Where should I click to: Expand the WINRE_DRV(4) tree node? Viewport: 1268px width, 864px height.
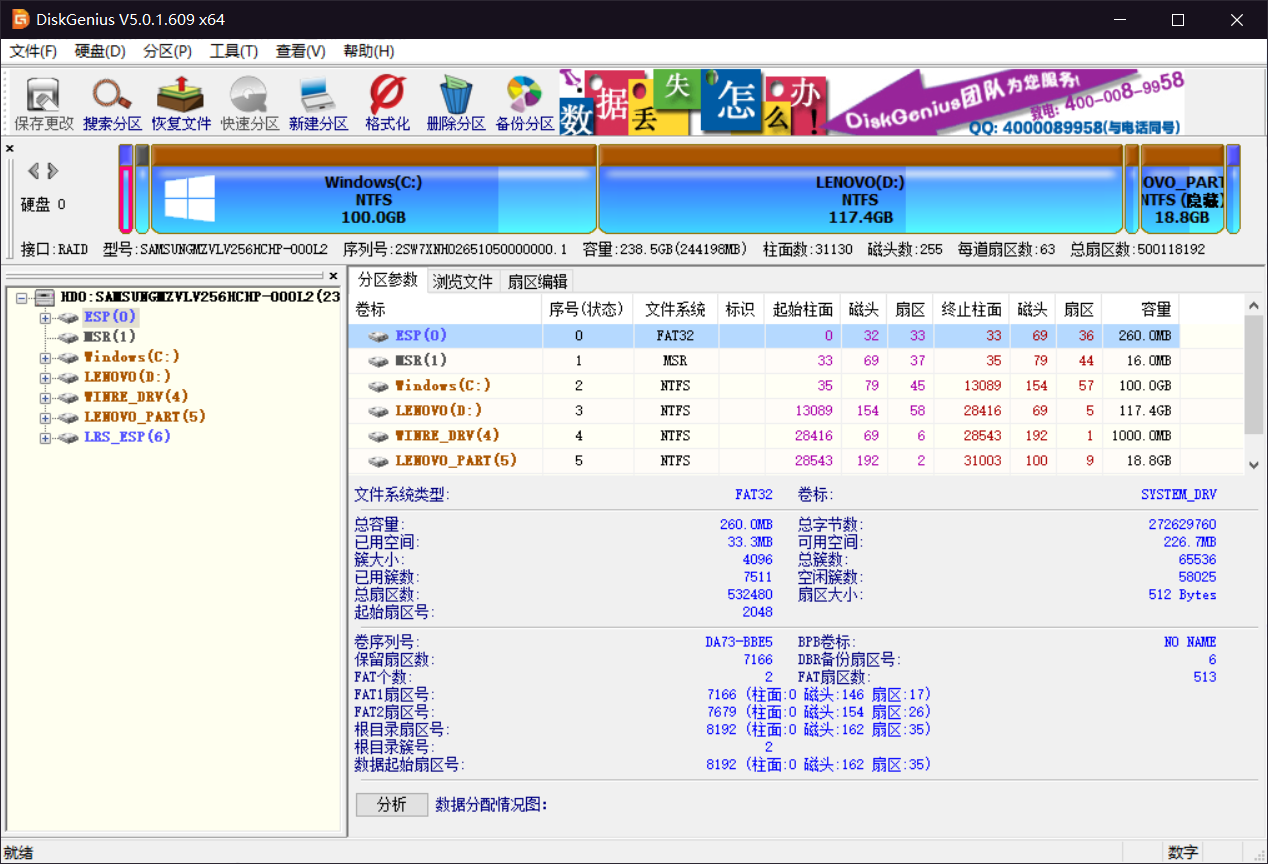tap(45, 397)
